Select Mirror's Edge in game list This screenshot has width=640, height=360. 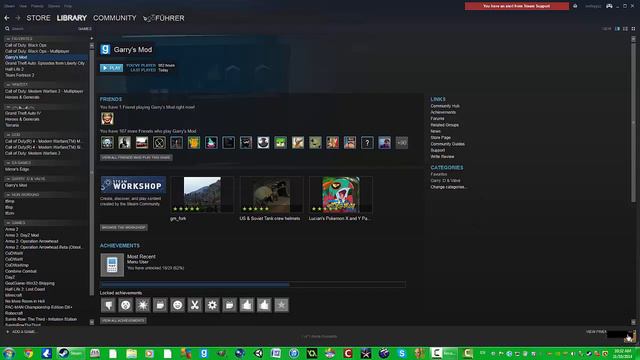[x=17, y=169]
